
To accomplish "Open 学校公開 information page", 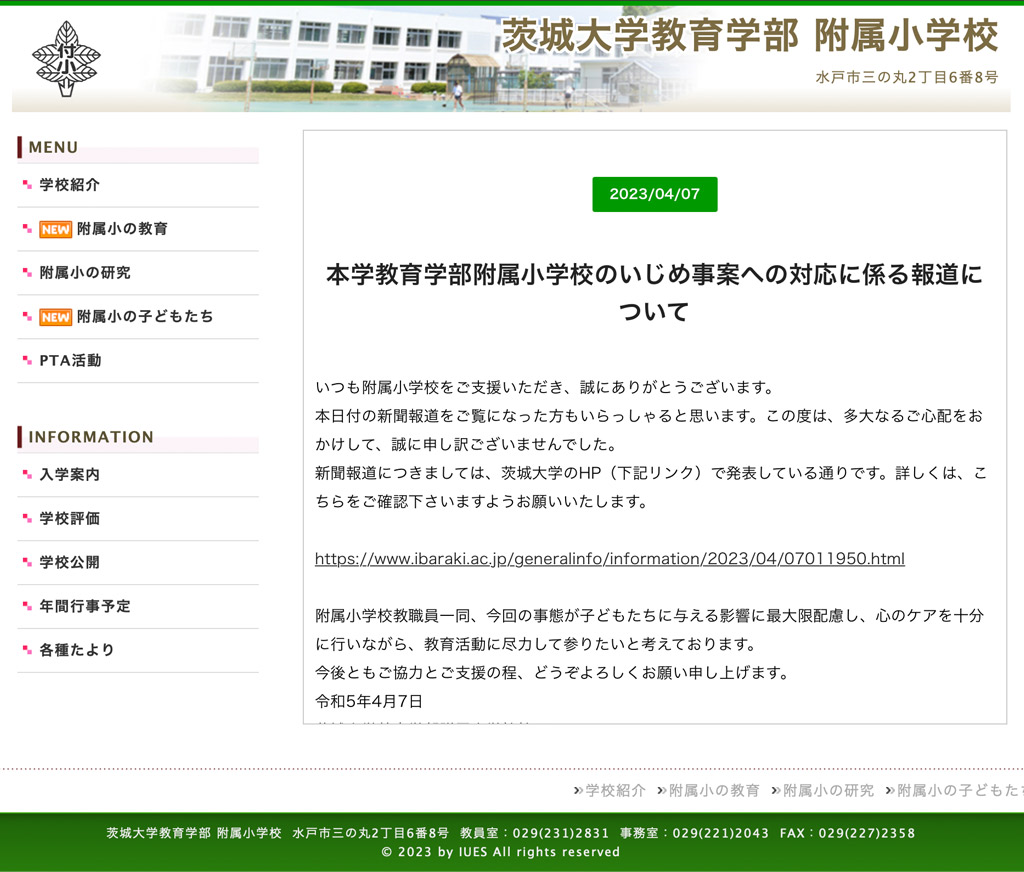I will 69,563.
